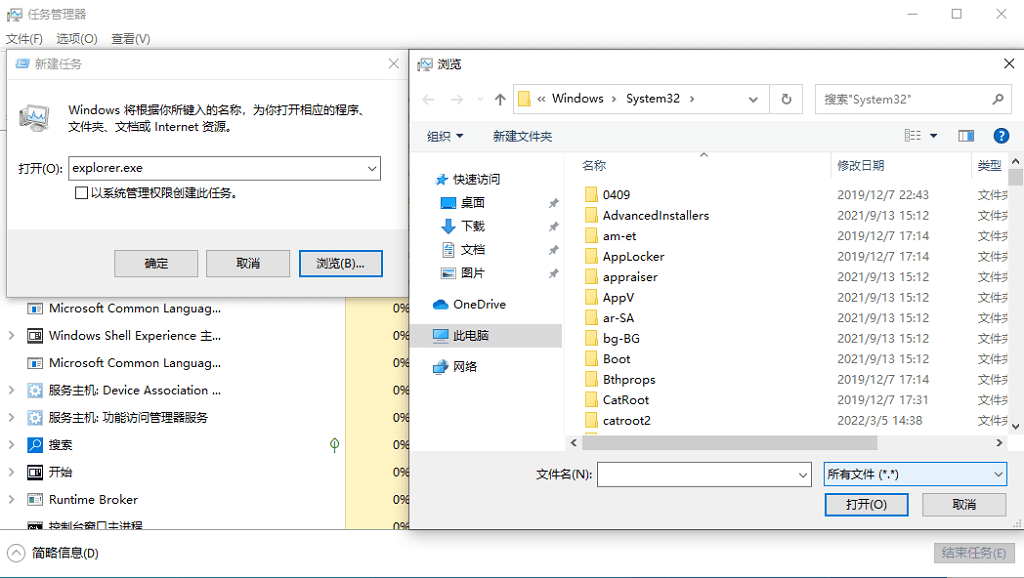Viewport: 1024px width, 578px height.
Task: Click Windows segment in address breadcrumb
Action: point(577,99)
